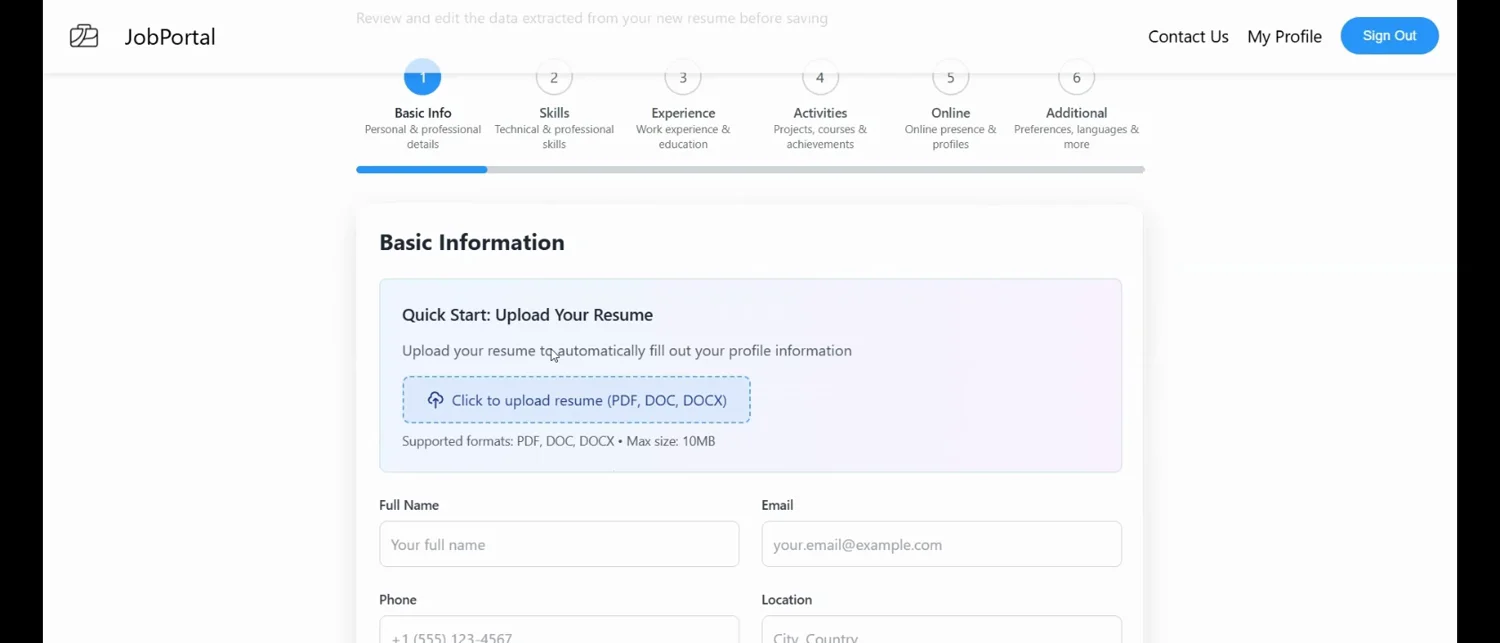Click 'Supported formats: PDF, DOC, DOCX' text
1500x643 pixels.
pyautogui.click(x=508, y=441)
